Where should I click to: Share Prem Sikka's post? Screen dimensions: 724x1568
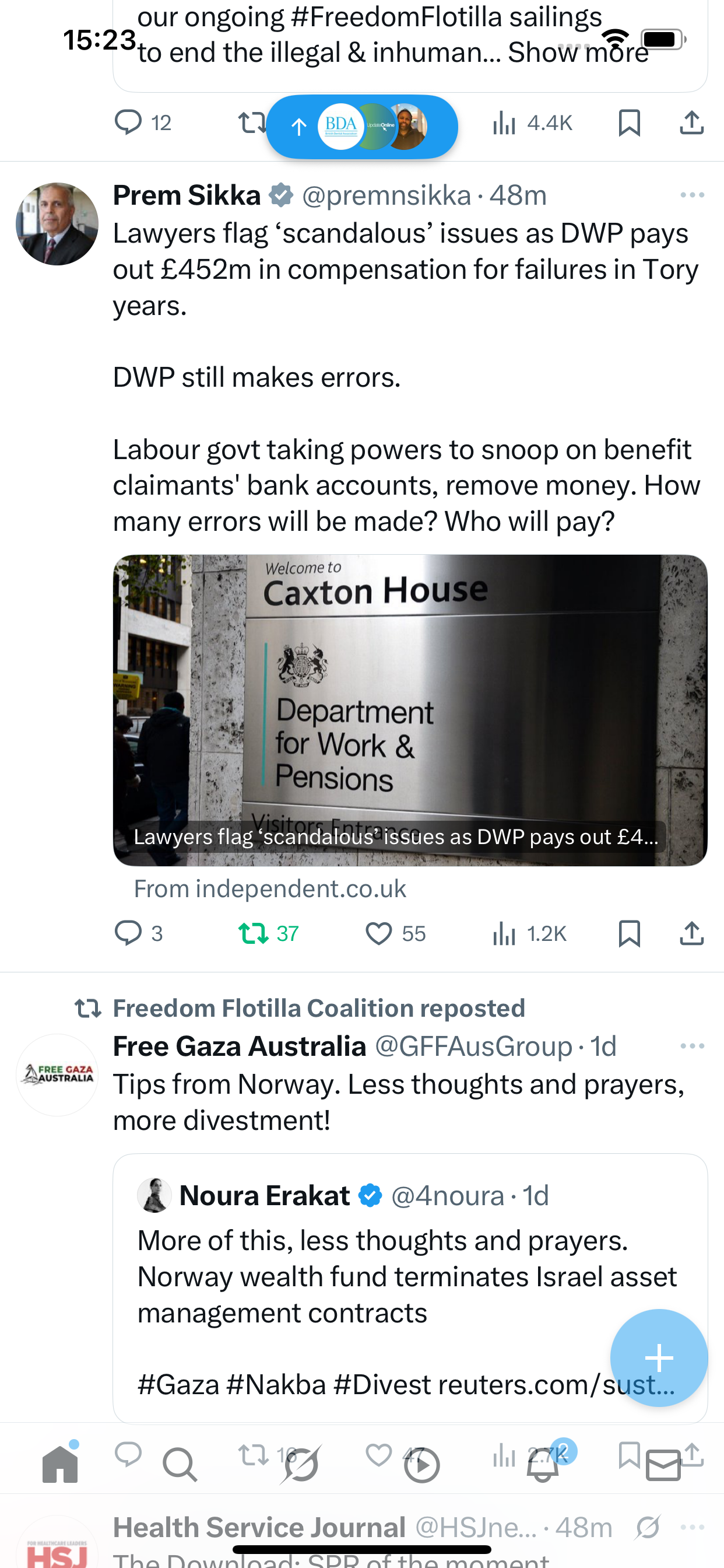(692, 933)
